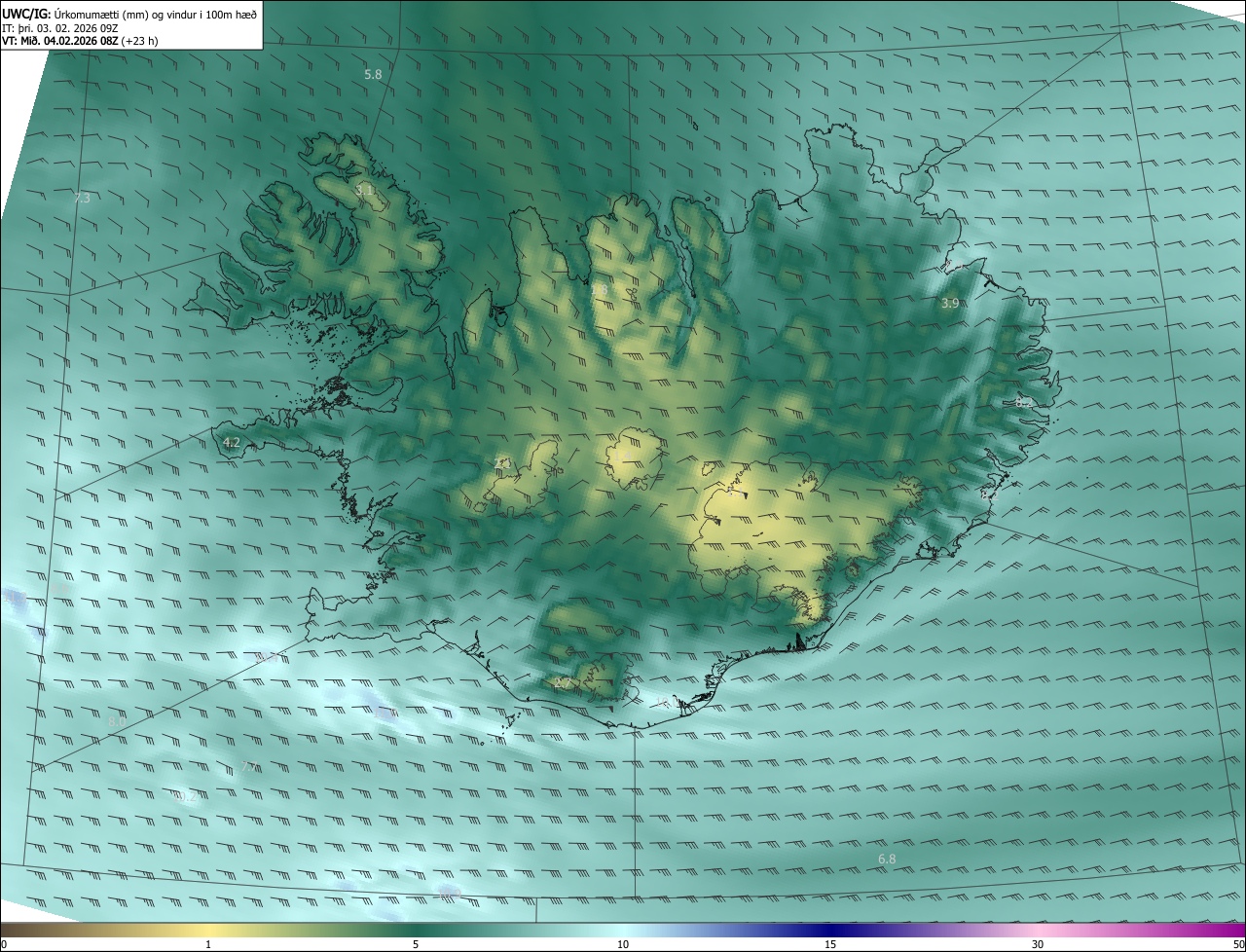The width and height of the screenshot is (1246, 952).
Task: Click the 7.3 value over the western sea
Action: [x=82, y=198]
